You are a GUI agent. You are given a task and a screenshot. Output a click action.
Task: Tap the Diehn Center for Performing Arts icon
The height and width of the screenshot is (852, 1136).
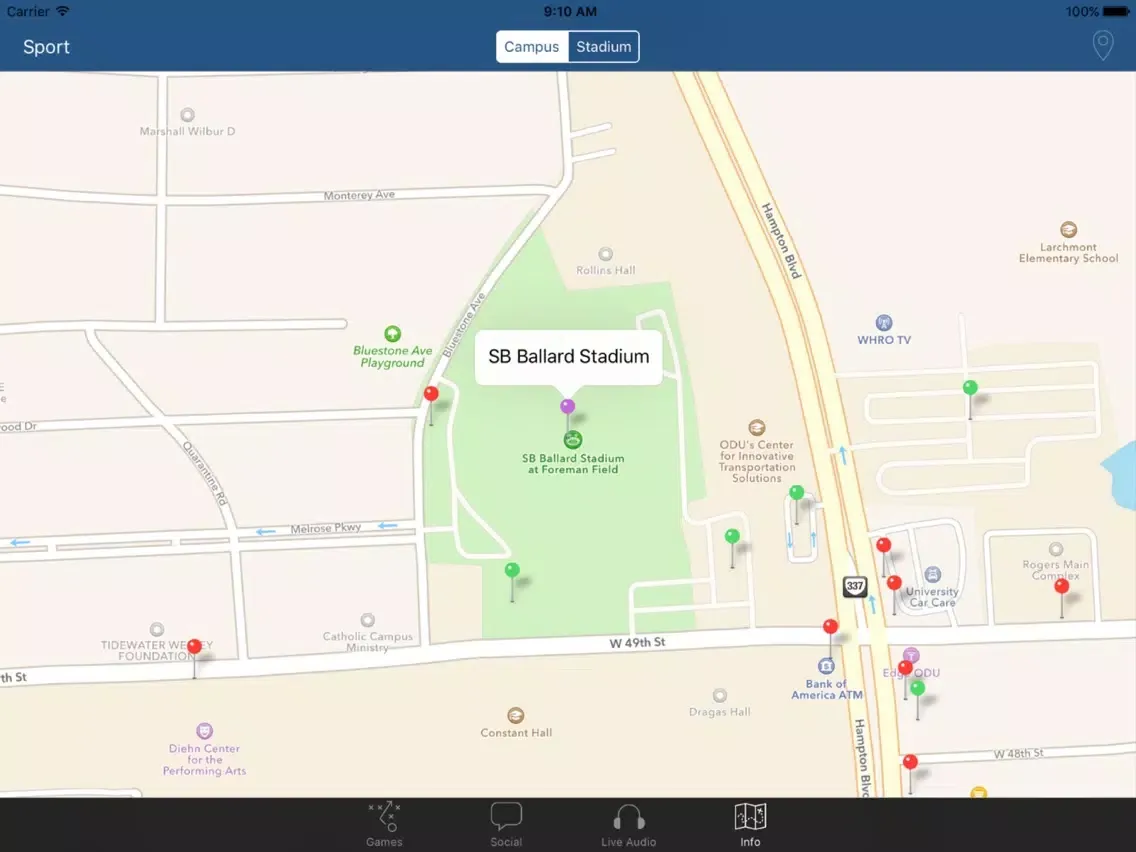pos(204,730)
